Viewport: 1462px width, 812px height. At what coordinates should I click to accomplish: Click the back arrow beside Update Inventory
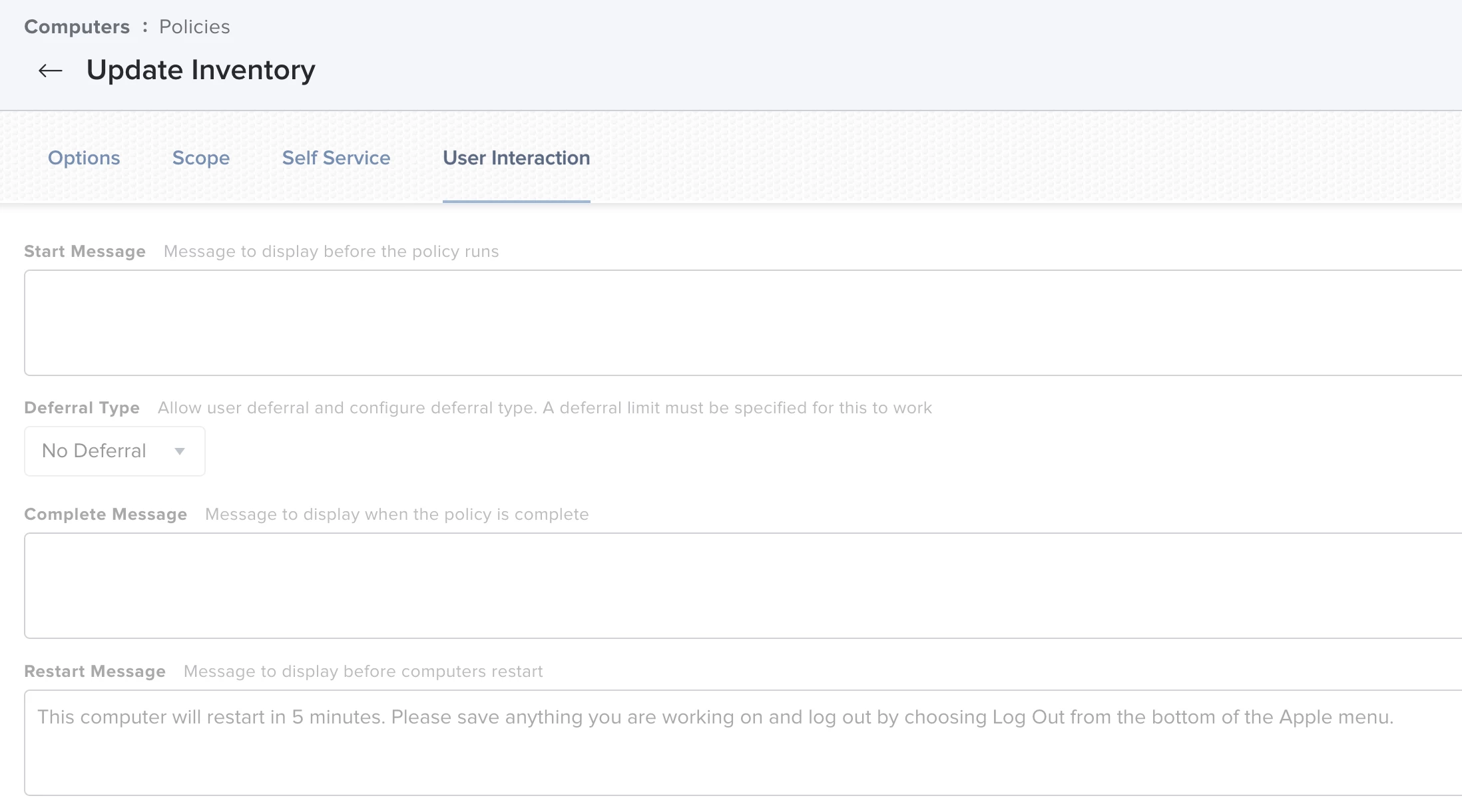[x=50, y=71]
